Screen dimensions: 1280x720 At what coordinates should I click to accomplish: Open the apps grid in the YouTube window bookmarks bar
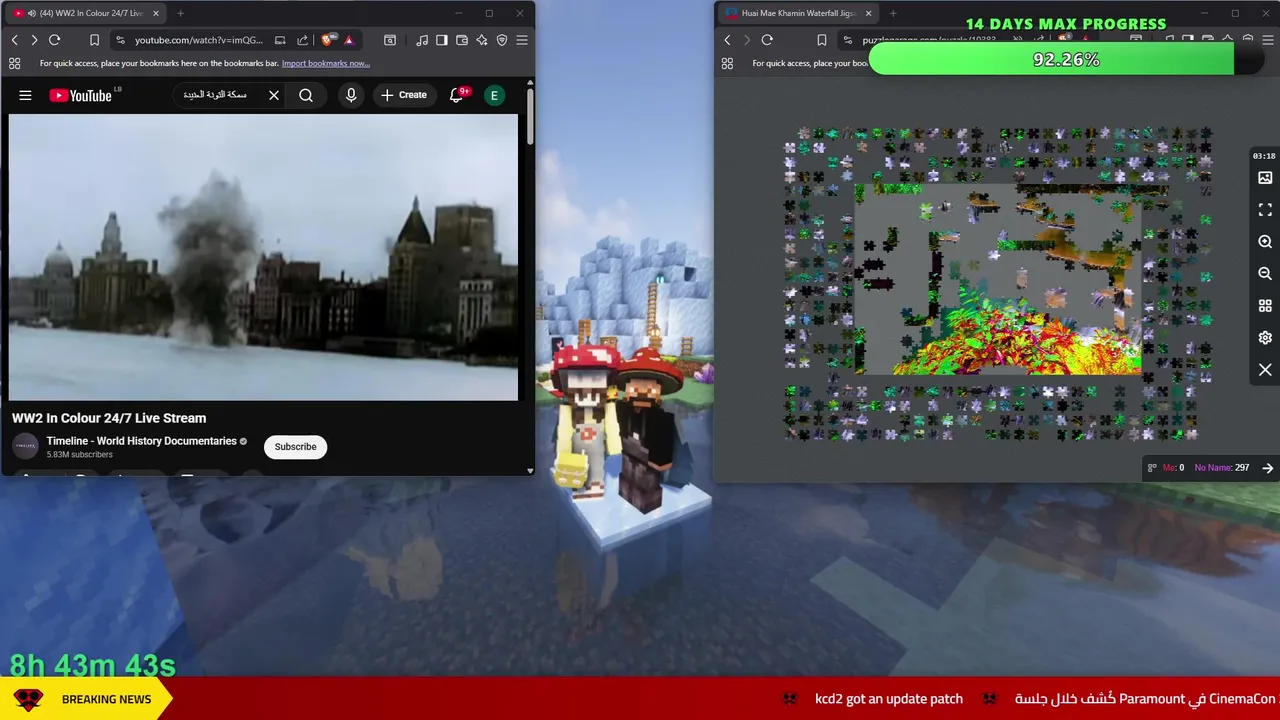[x=14, y=63]
